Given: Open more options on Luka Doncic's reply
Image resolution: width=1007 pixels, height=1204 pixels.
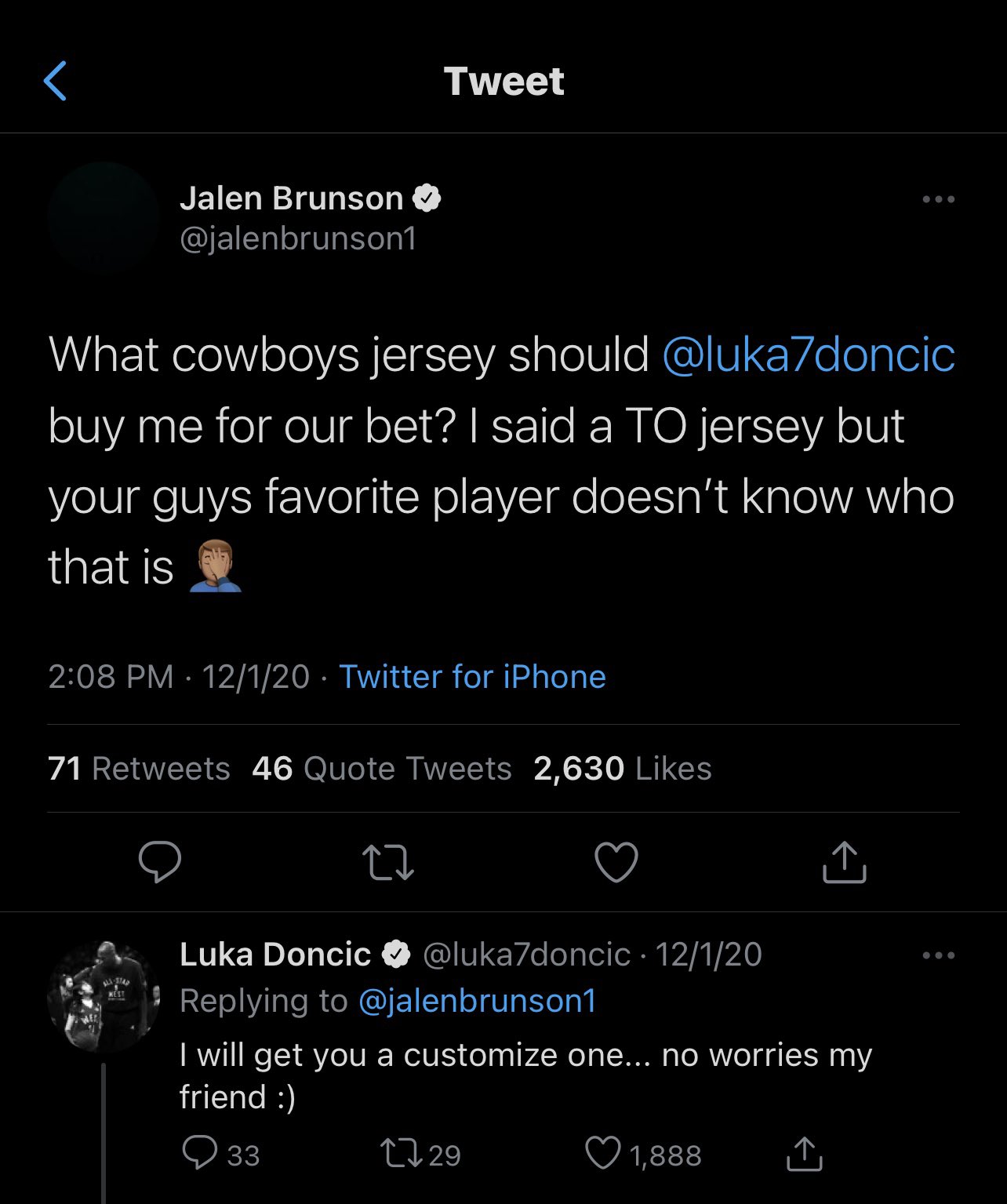Looking at the screenshot, I should point(938,955).
